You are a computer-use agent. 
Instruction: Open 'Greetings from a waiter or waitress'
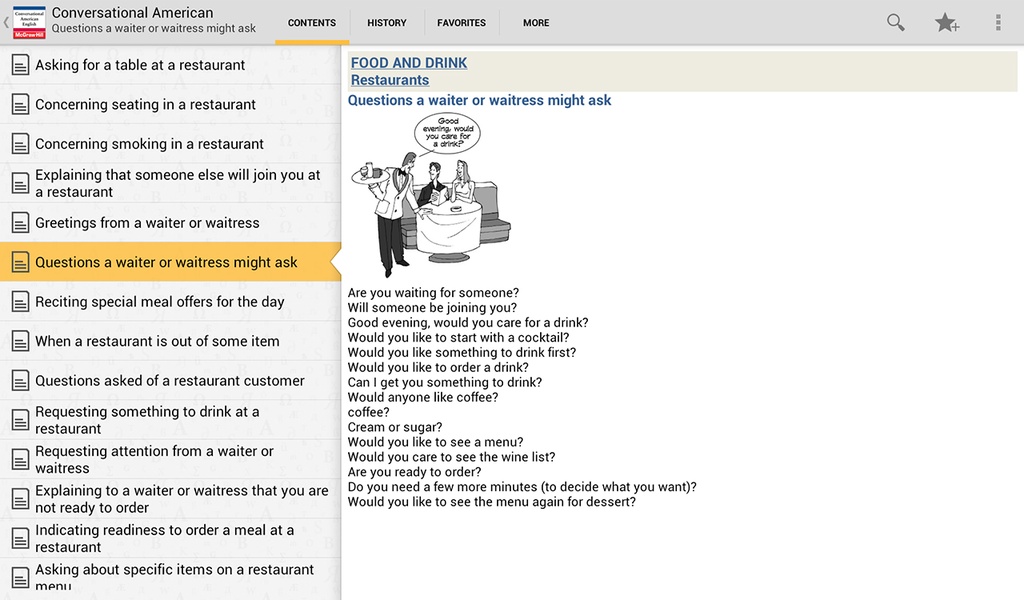[170, 223]
